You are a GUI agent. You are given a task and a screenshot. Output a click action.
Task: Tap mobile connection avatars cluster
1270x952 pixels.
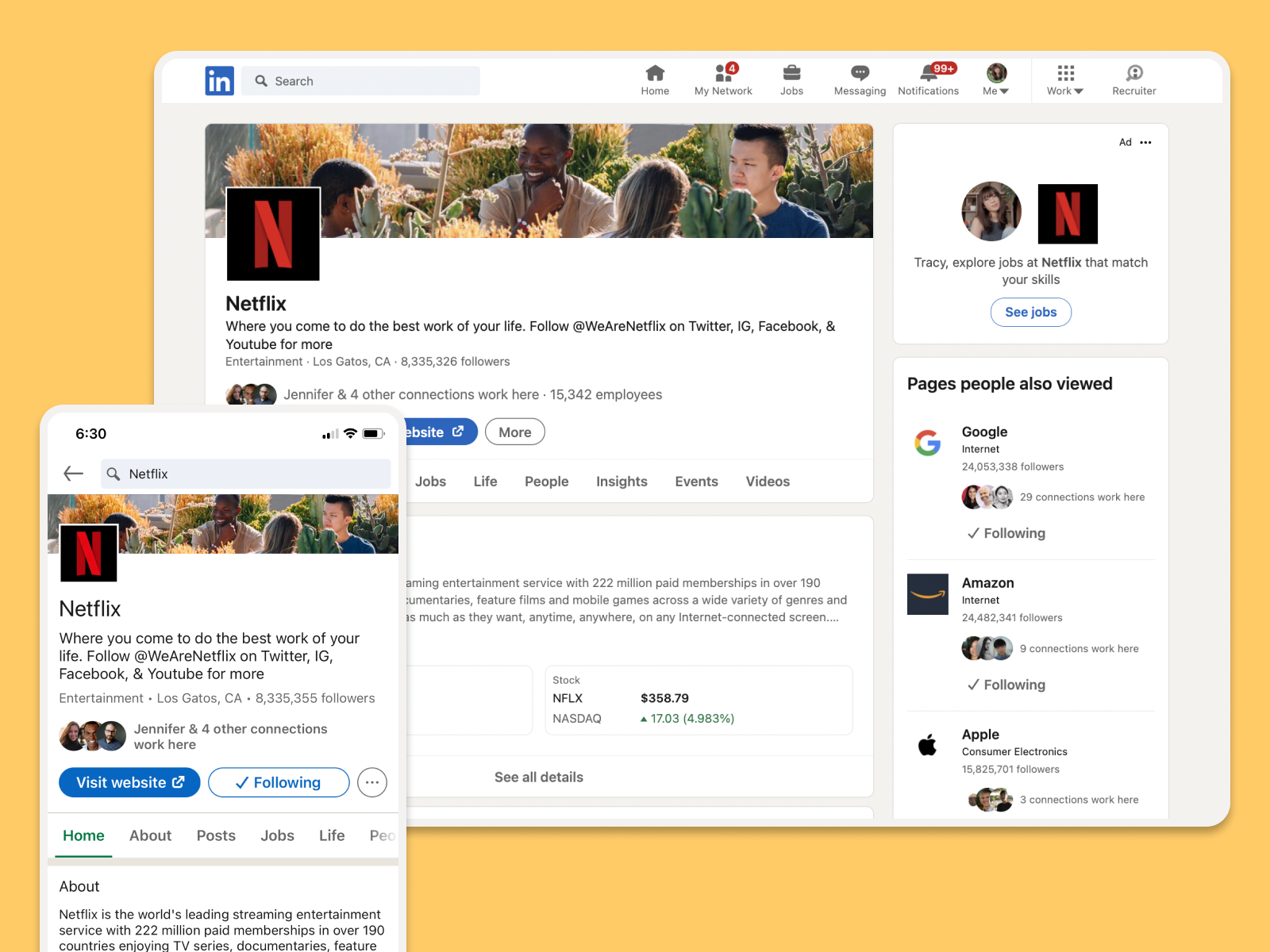coord(93,736)
